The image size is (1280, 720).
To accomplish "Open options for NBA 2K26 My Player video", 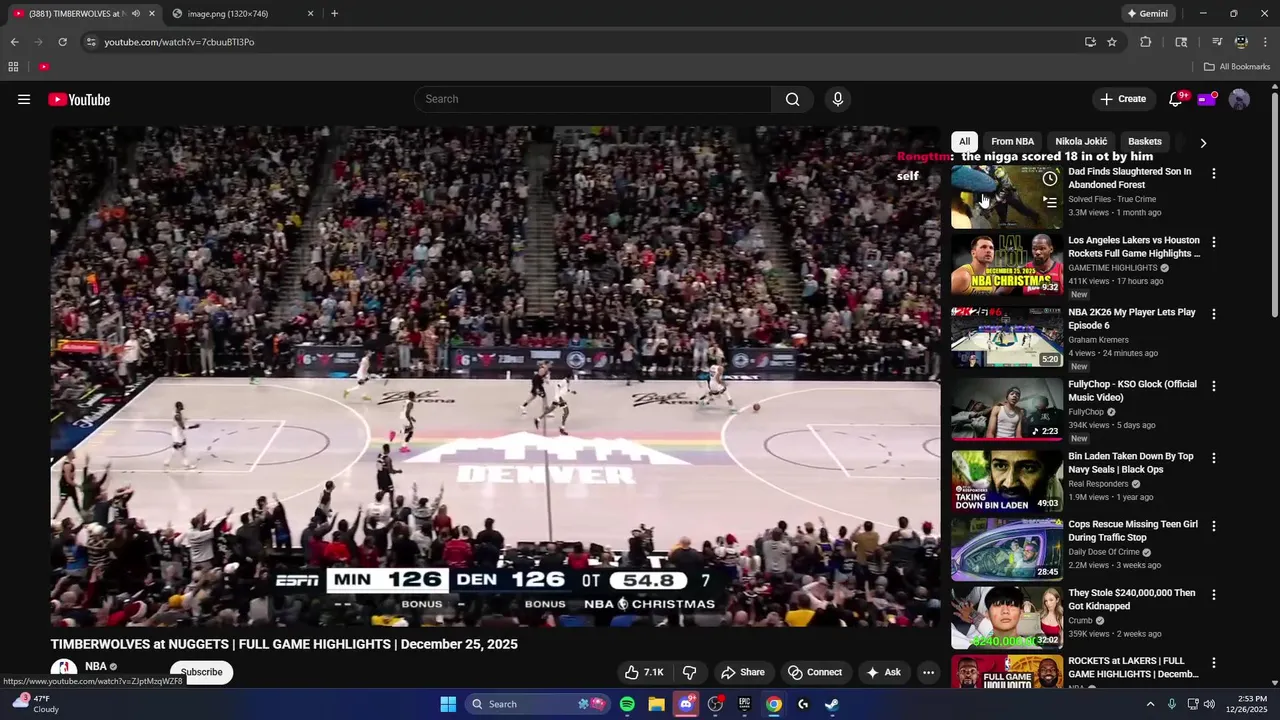I will tap(1214, 314).
